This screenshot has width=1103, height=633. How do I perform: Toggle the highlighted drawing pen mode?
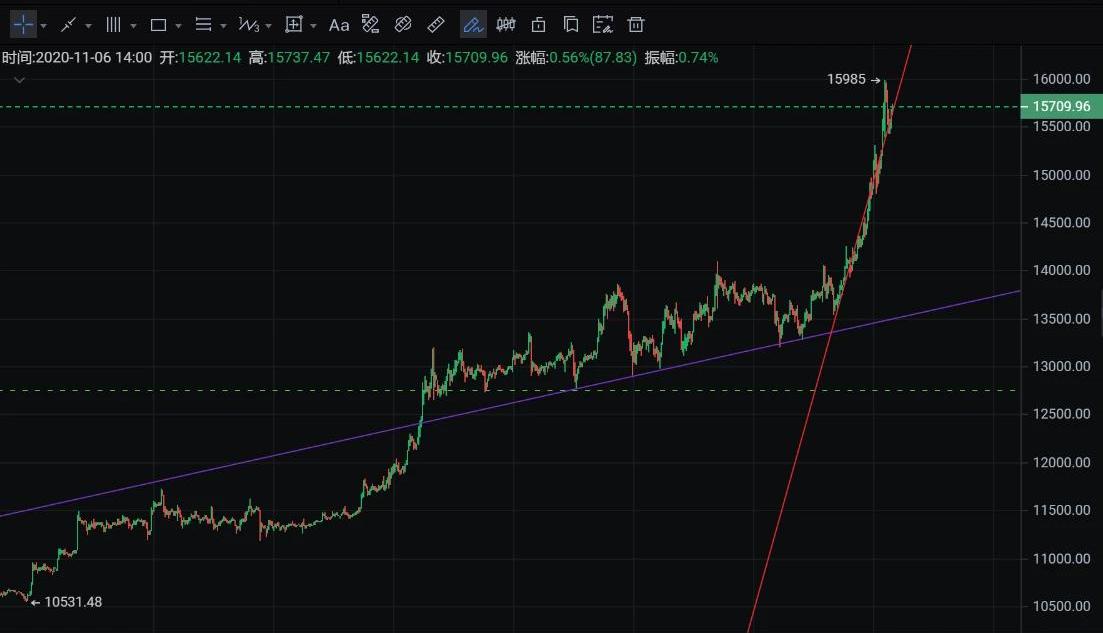[473, 25]
